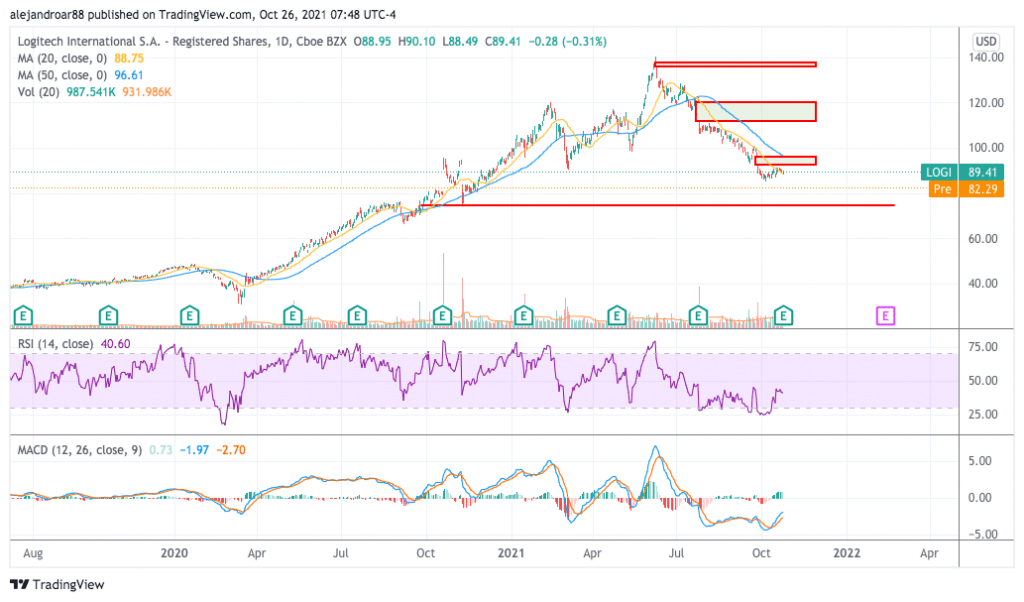
Task: Click the LOGI price tag label
Action: point(938,172)
